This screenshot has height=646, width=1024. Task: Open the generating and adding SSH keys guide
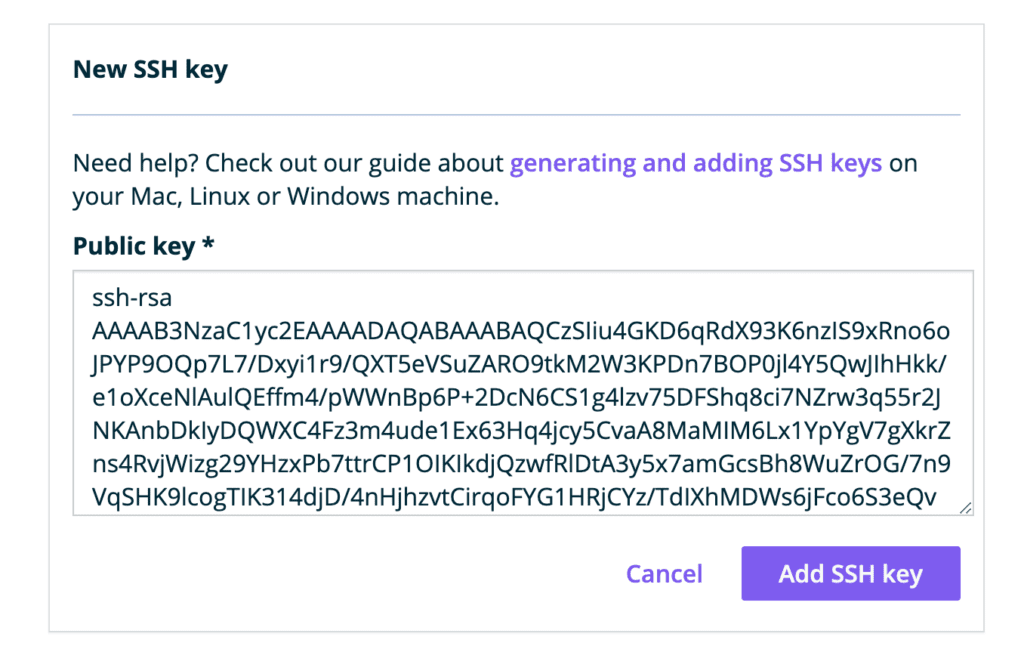[696, 163]
